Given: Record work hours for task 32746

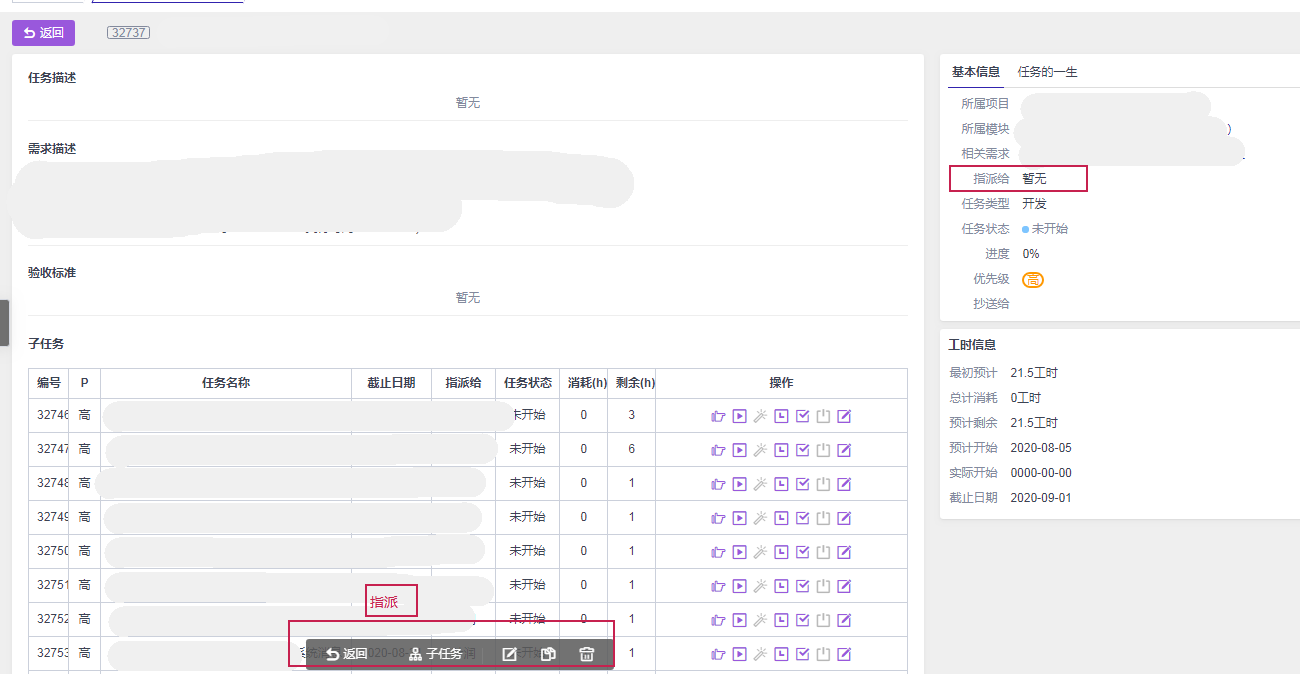Looking at the screenshot, I should pos(781,416).
